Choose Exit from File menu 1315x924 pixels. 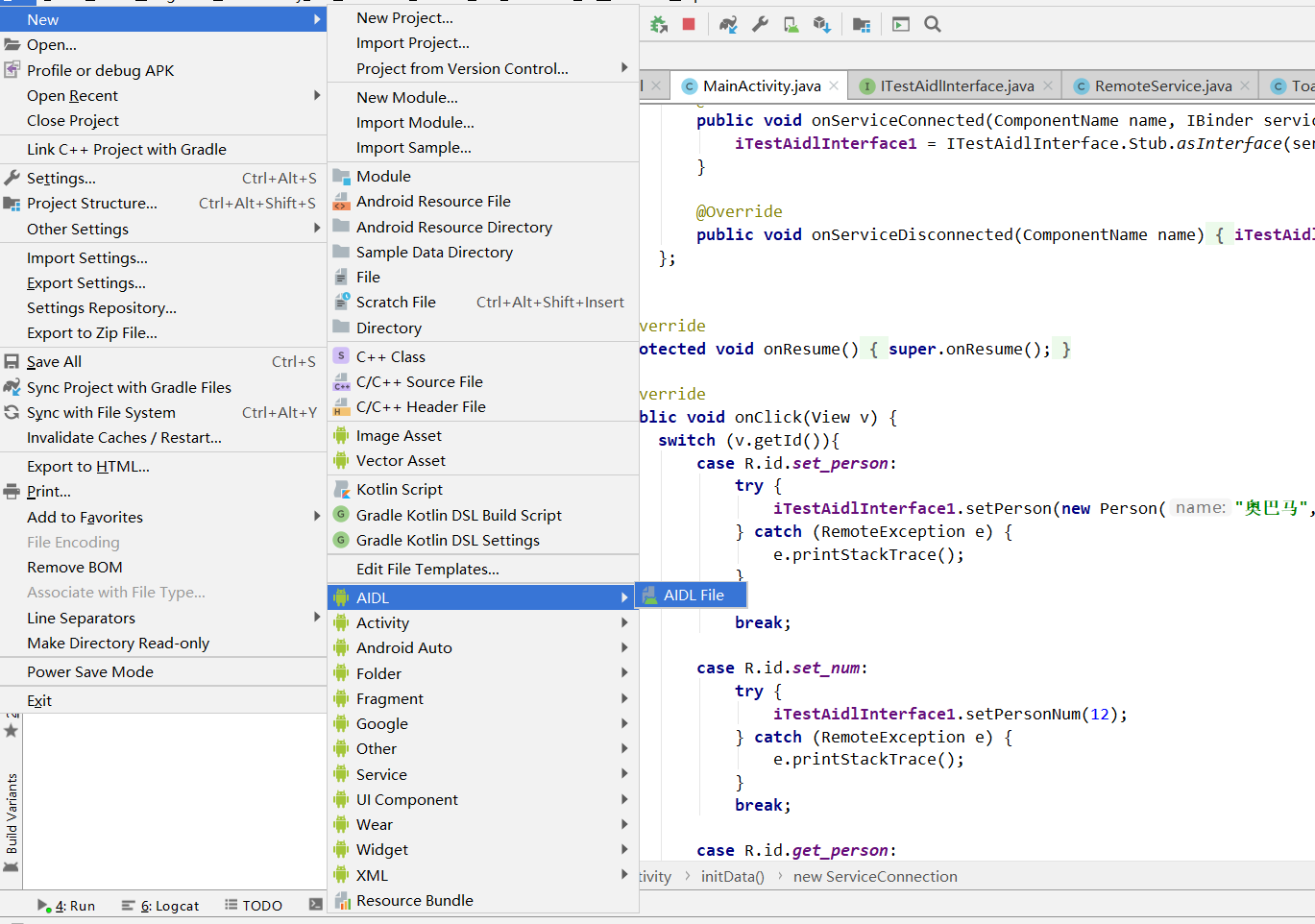tap(163, 700)
